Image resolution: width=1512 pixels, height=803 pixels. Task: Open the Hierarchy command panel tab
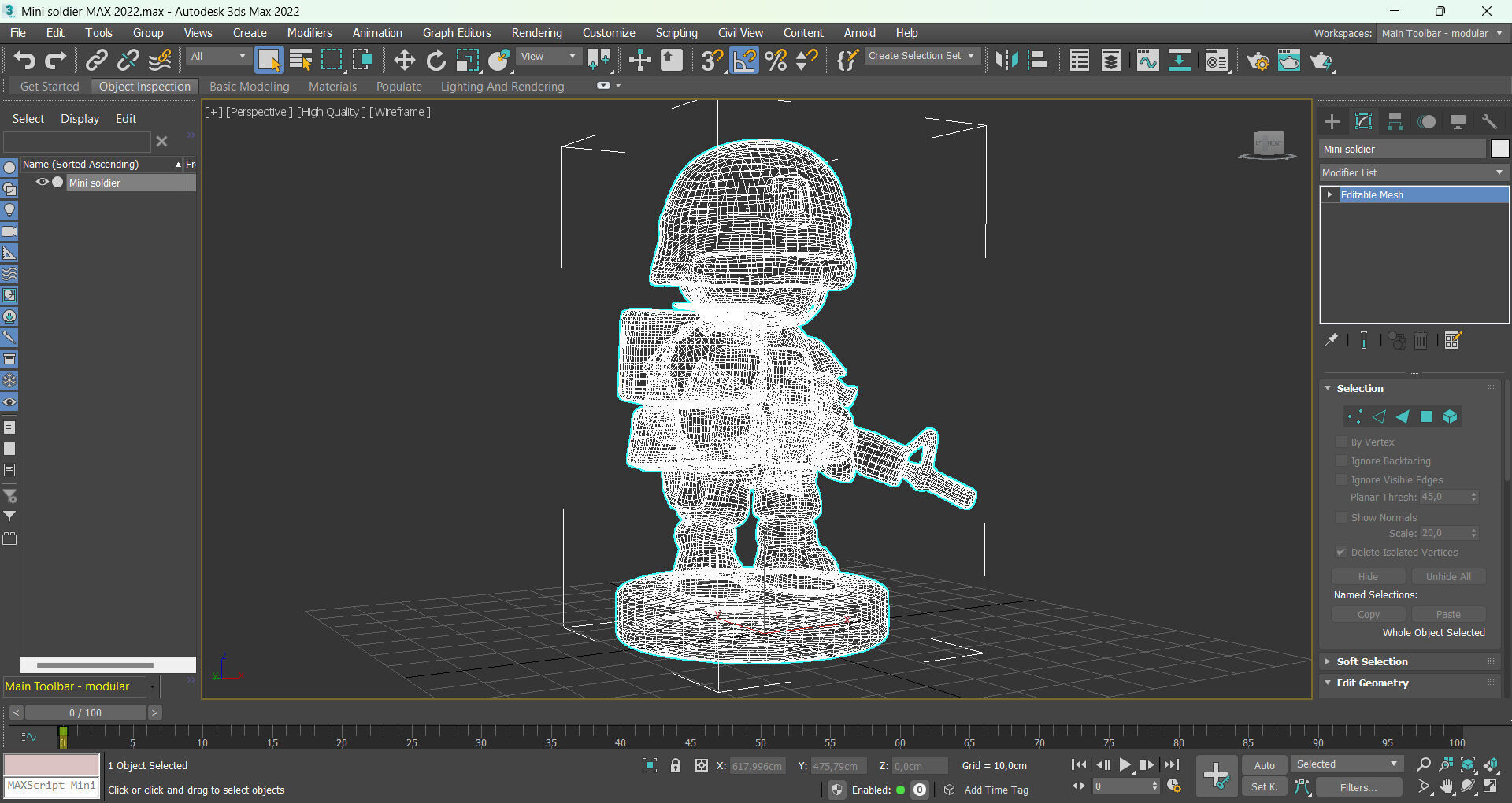click(1395, 121)
